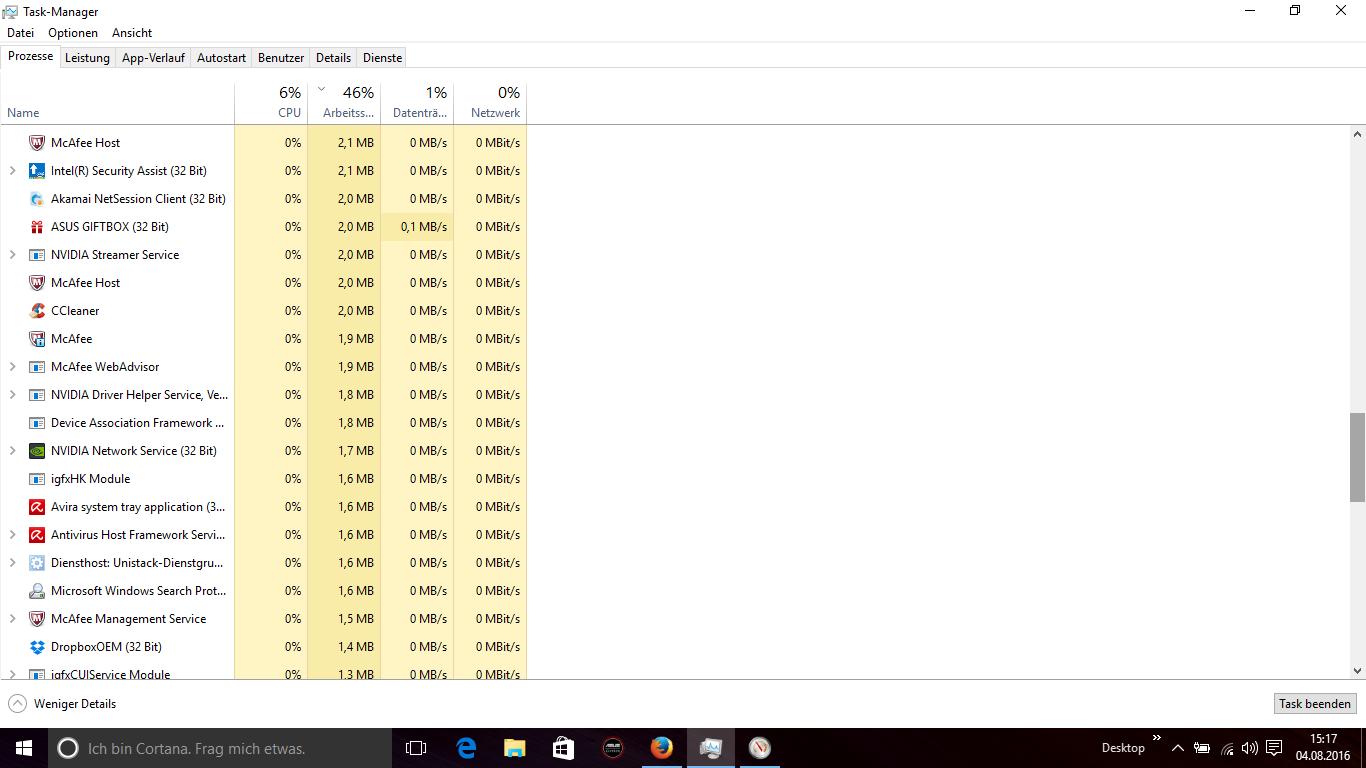1366x768 pixels.
Task: Click the ASUS app icon in taskbar
Action: (612, 748)
